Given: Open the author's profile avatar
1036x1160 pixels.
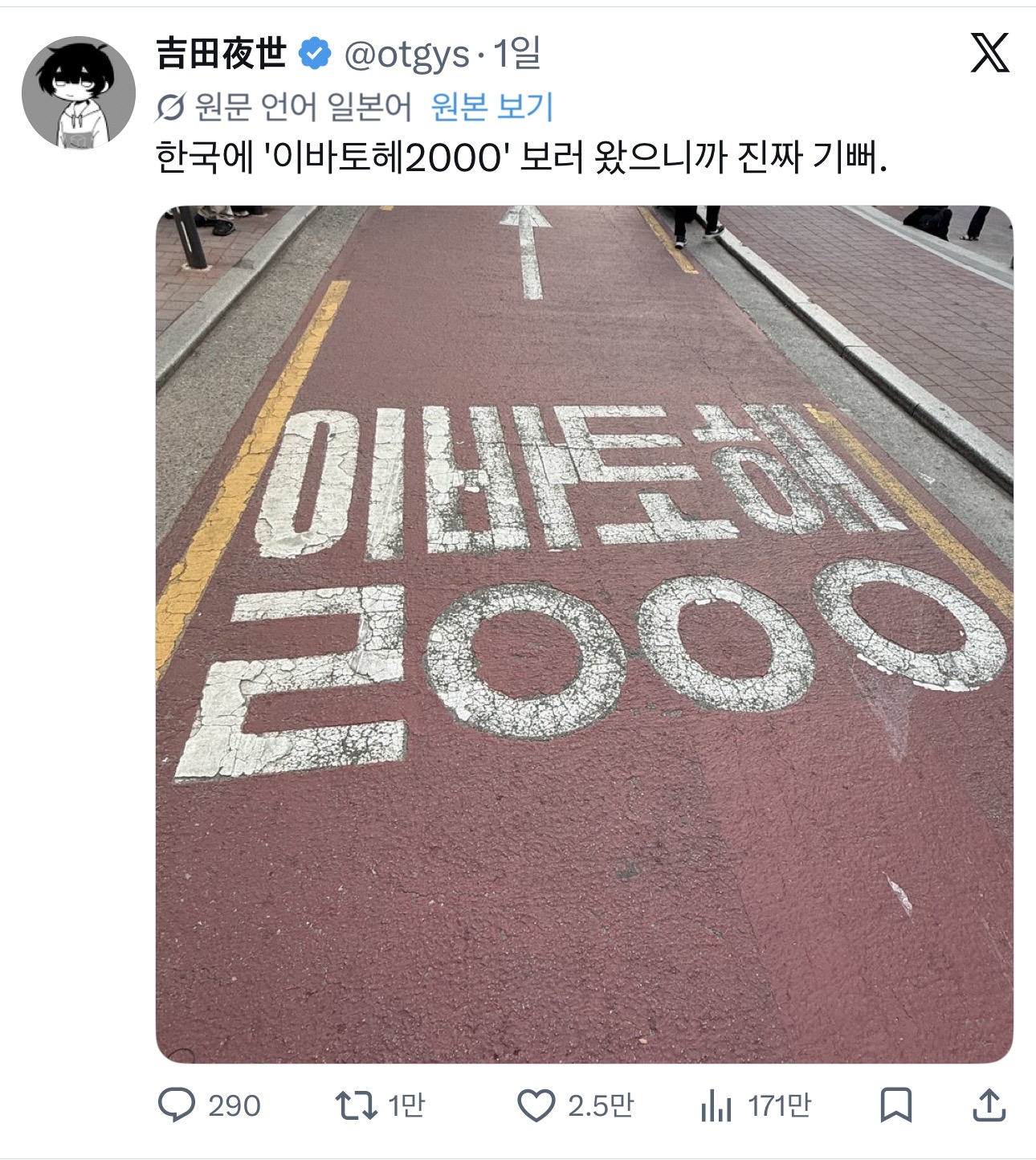Looking at the screenshot, I should pos(79,92).
